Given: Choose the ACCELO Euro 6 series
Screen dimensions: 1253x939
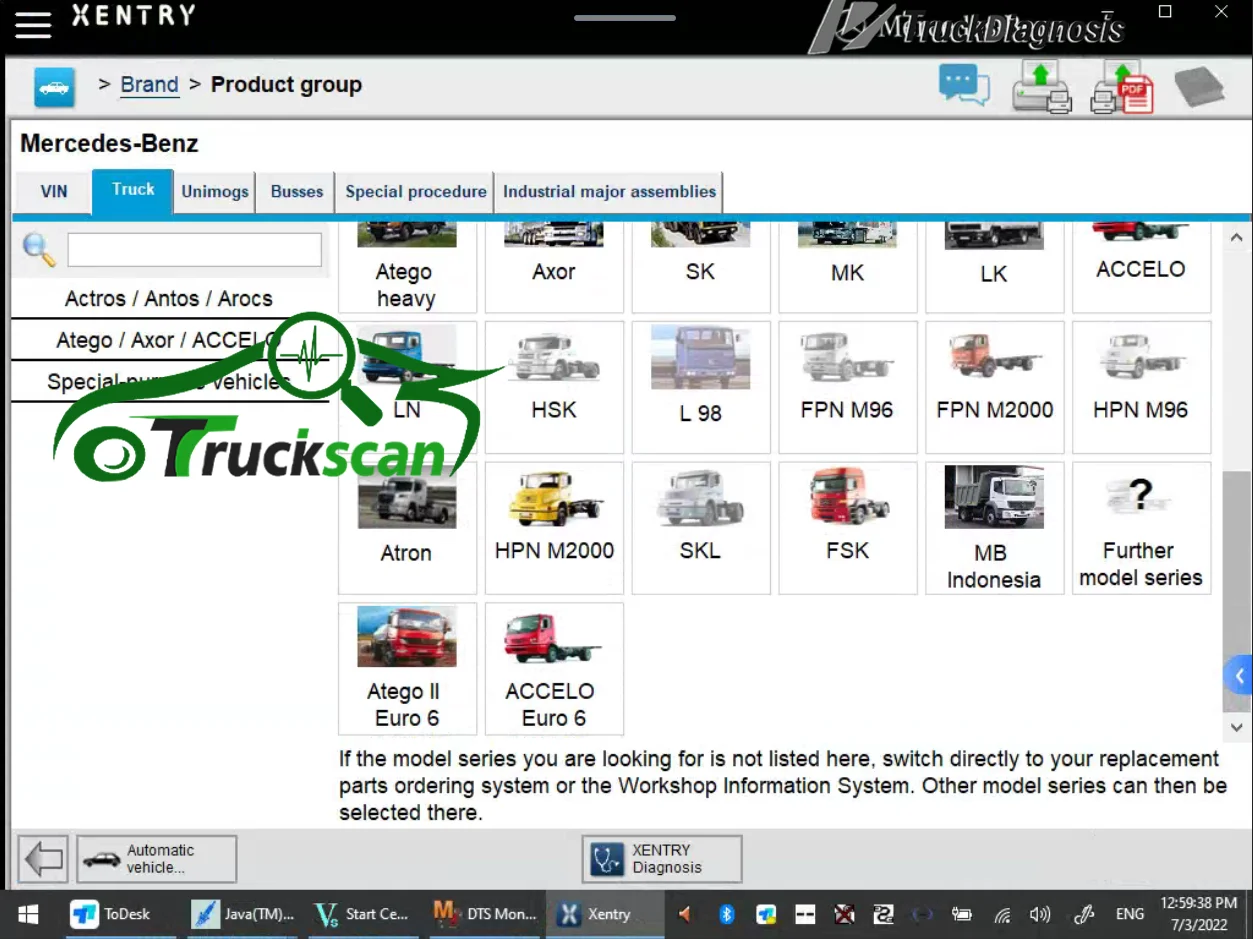Looking at the screenshot, I should tap(554, 669).
